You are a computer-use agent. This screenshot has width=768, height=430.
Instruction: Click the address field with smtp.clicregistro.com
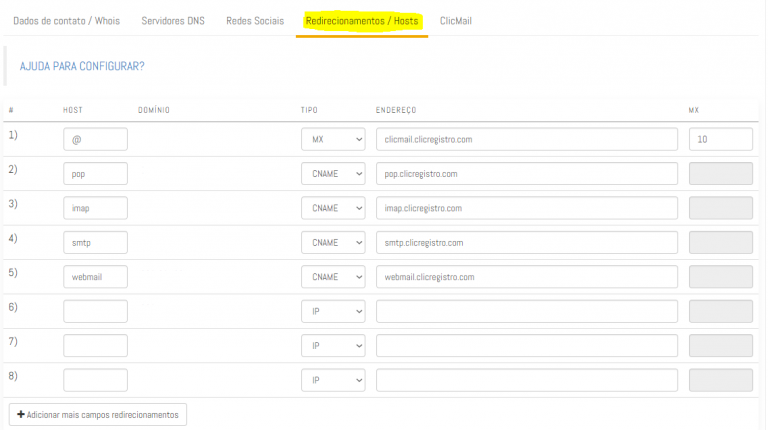pos(527,242)
